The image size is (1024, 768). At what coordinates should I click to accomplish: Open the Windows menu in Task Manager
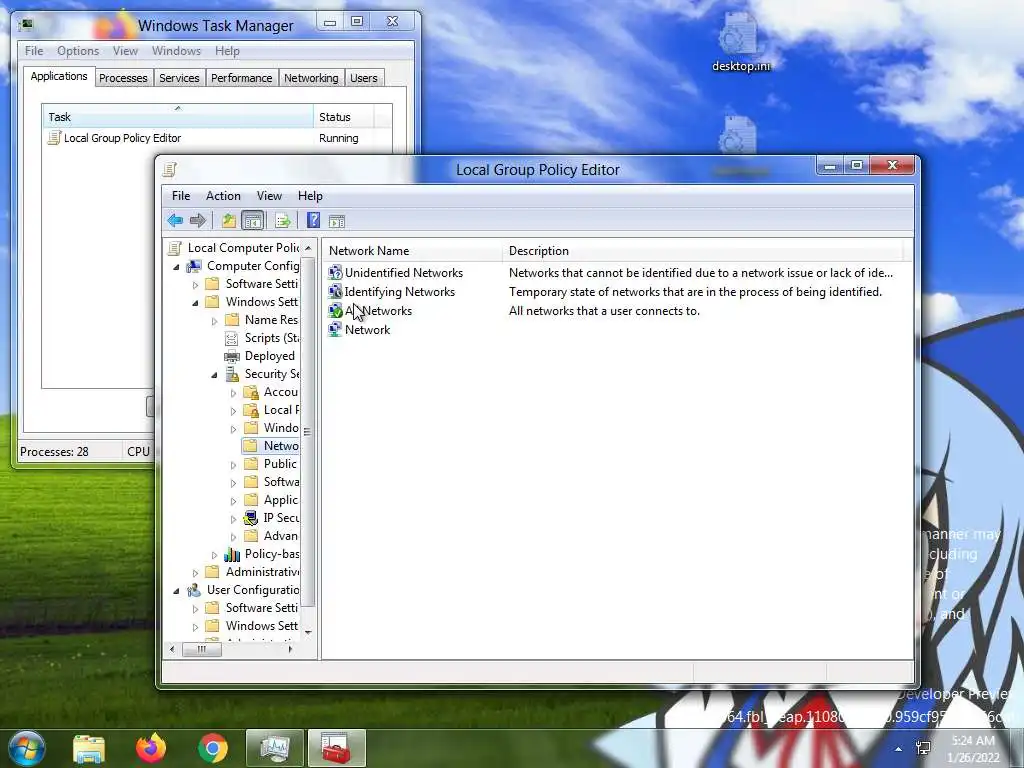pyautogui.click(x=176, y=51)
